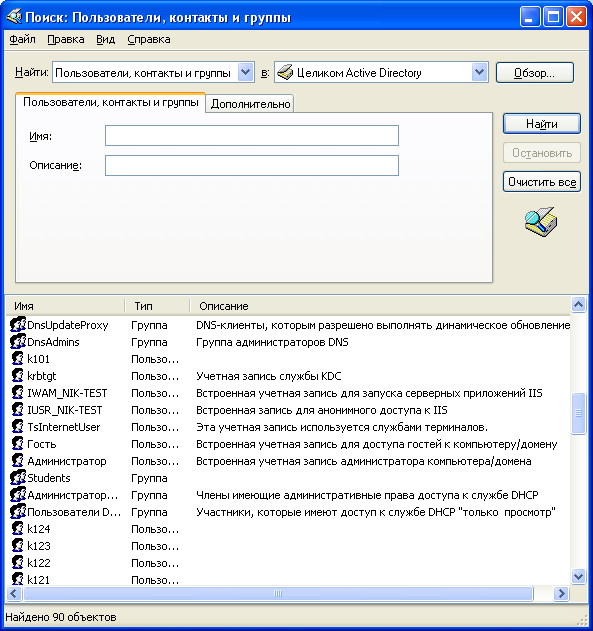The width and height of the screenshot is (593, 631).
Task: Click description 'Учетная запись службы KDC'
Action: [x=269, y=376]
